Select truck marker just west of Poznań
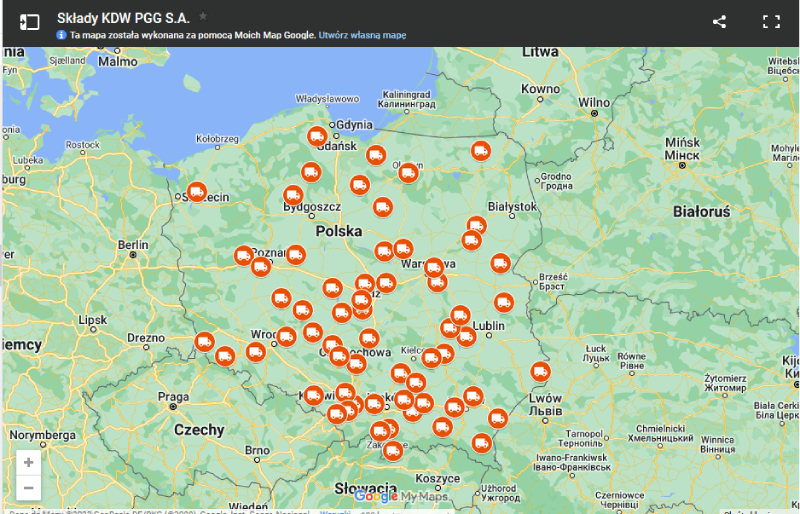The width and height of the screenshot is (800, 514). pos(244,255)
